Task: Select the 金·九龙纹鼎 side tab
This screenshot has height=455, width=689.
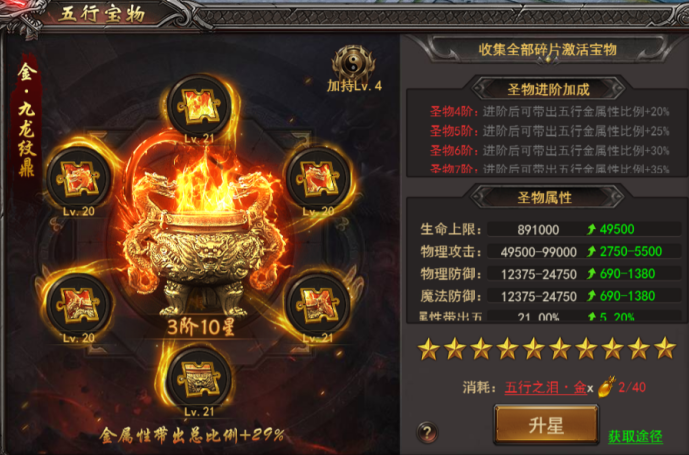Action: pos(26,120)
